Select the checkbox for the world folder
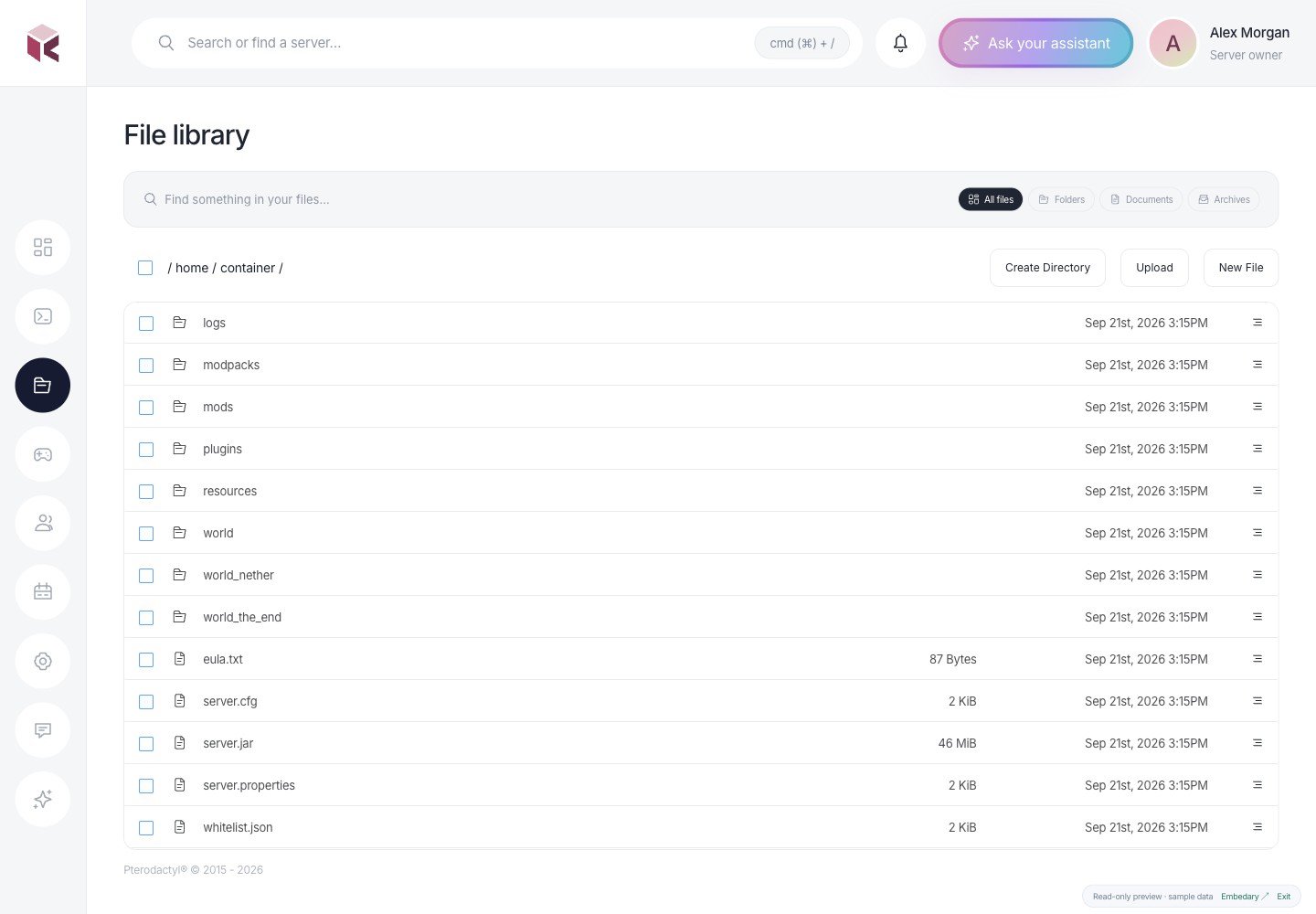 tap(146, 534)
